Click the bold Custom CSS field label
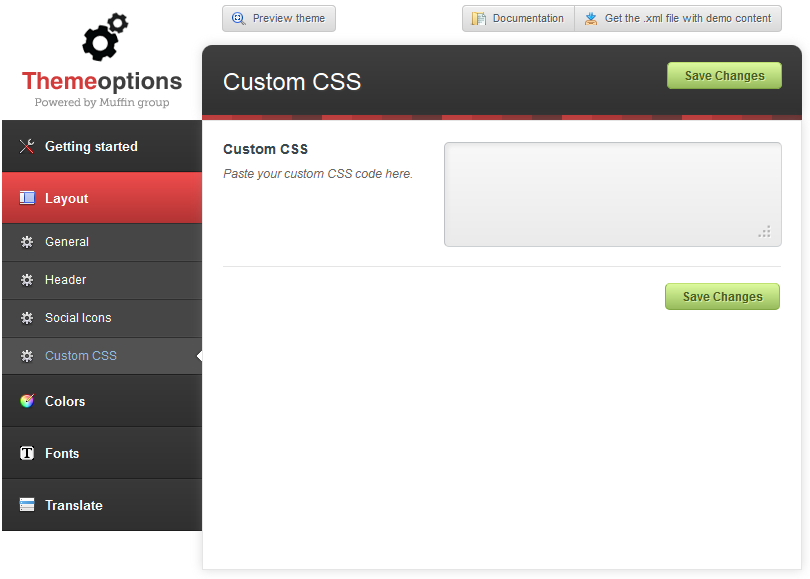 pyautogui.click(x=266, y=149)
